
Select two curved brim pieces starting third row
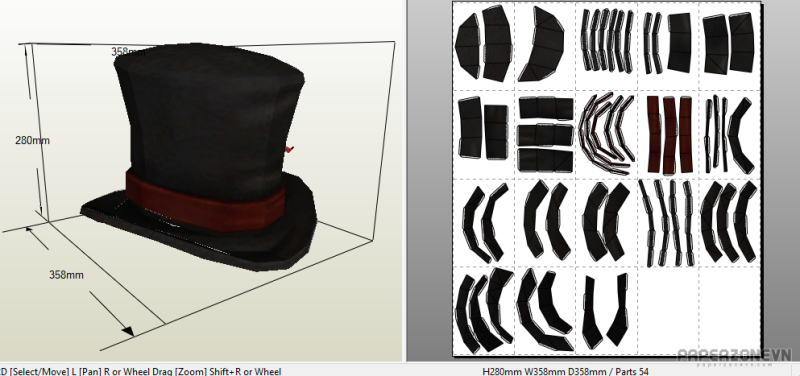point(484,223)
